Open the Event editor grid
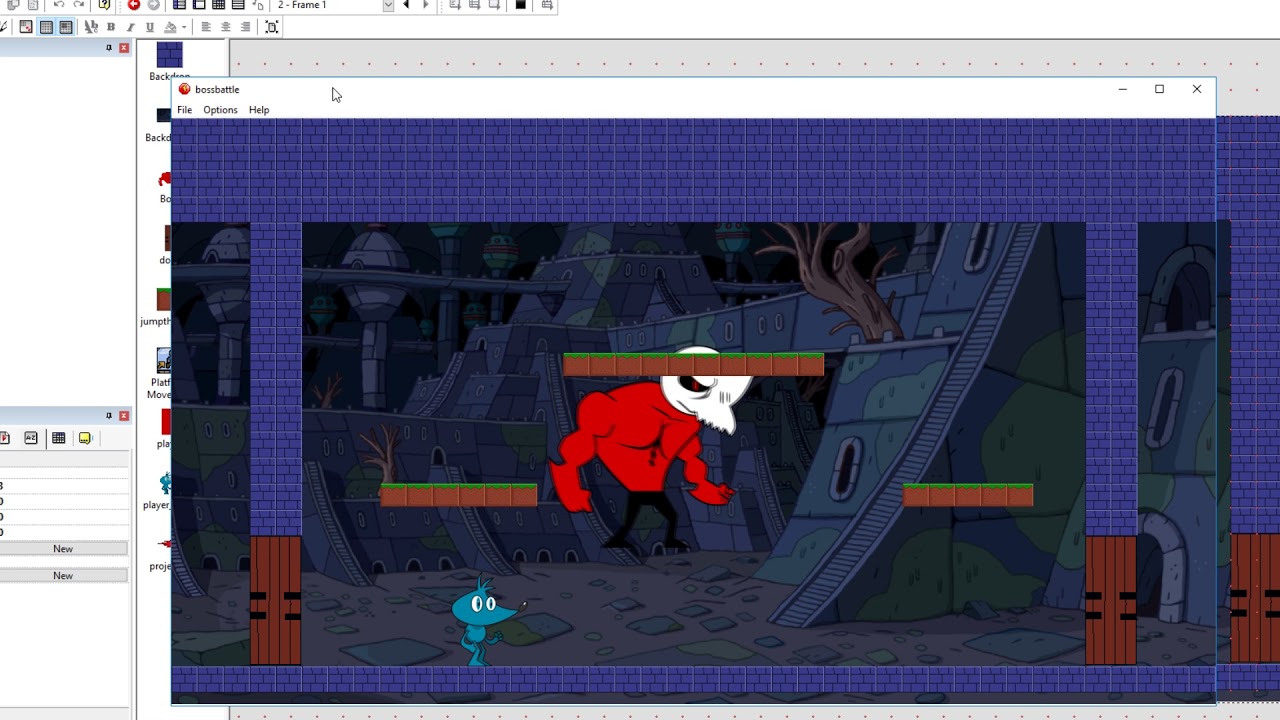Screen dimensions: 1280x720 tap(218, 5)
